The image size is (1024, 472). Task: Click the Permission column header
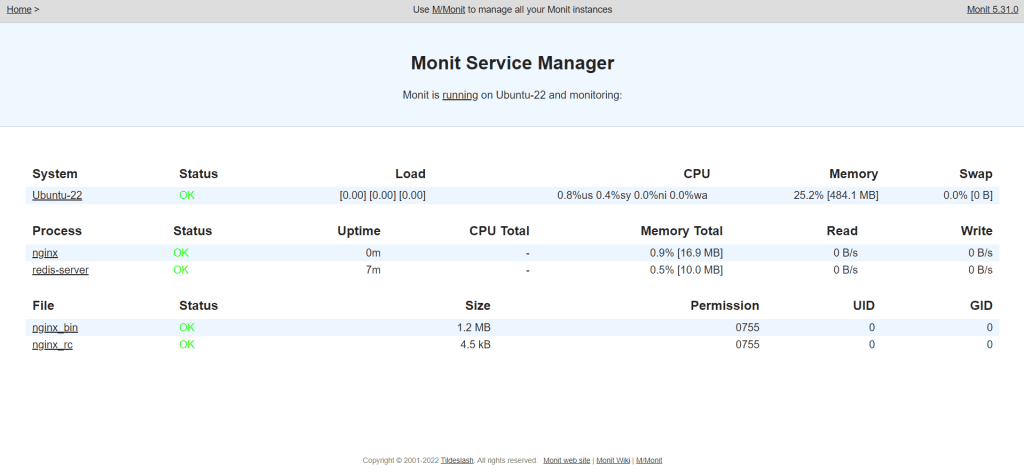click(x=724, y=305)
